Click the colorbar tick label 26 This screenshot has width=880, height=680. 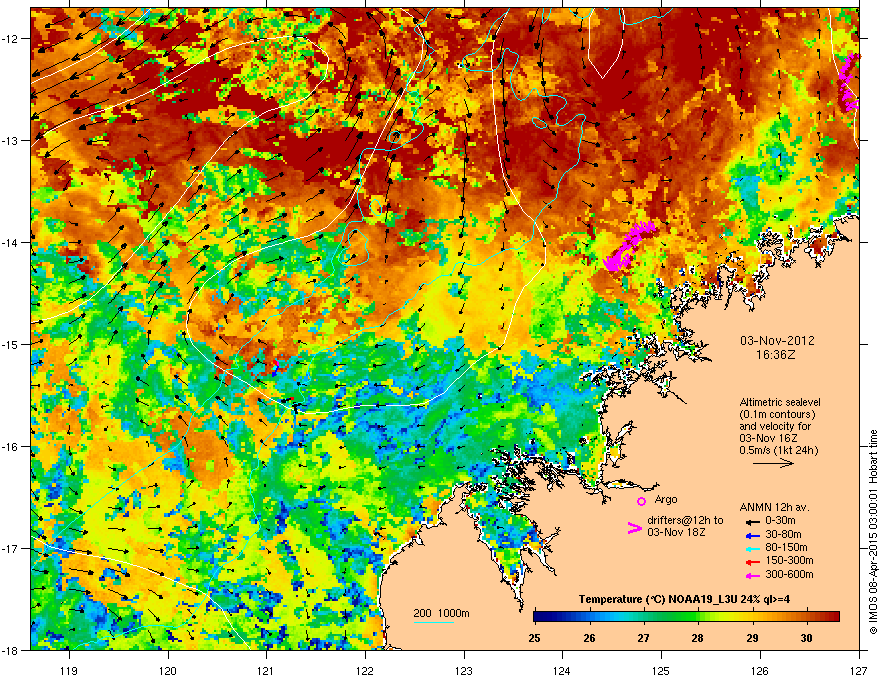tap(589, 638)
